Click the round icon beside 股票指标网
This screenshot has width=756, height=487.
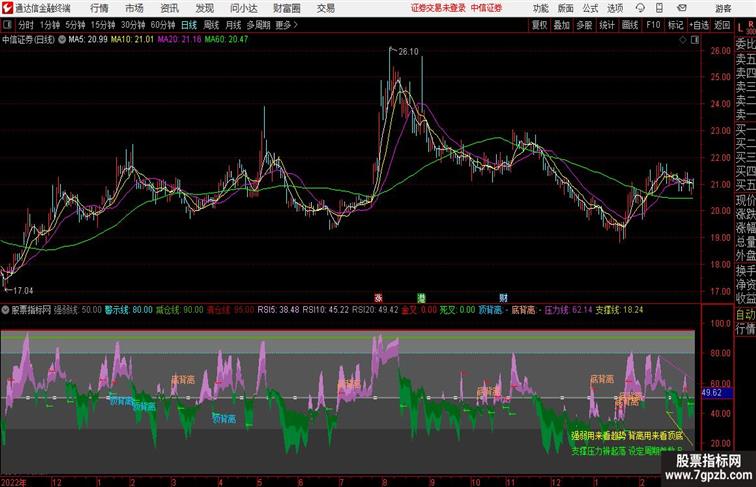(x=5, y=310)
